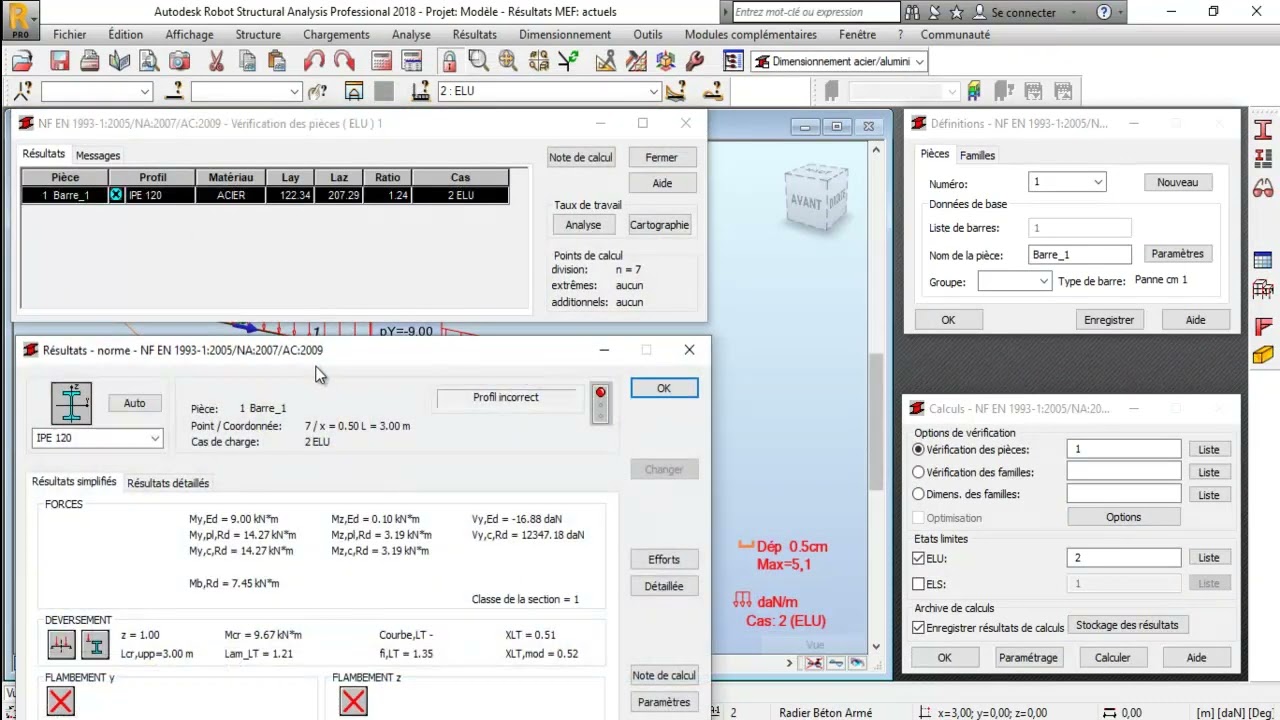1280x720 pixels.
Task: Click the Flambement y red cross icon
Action: [61, 701]
